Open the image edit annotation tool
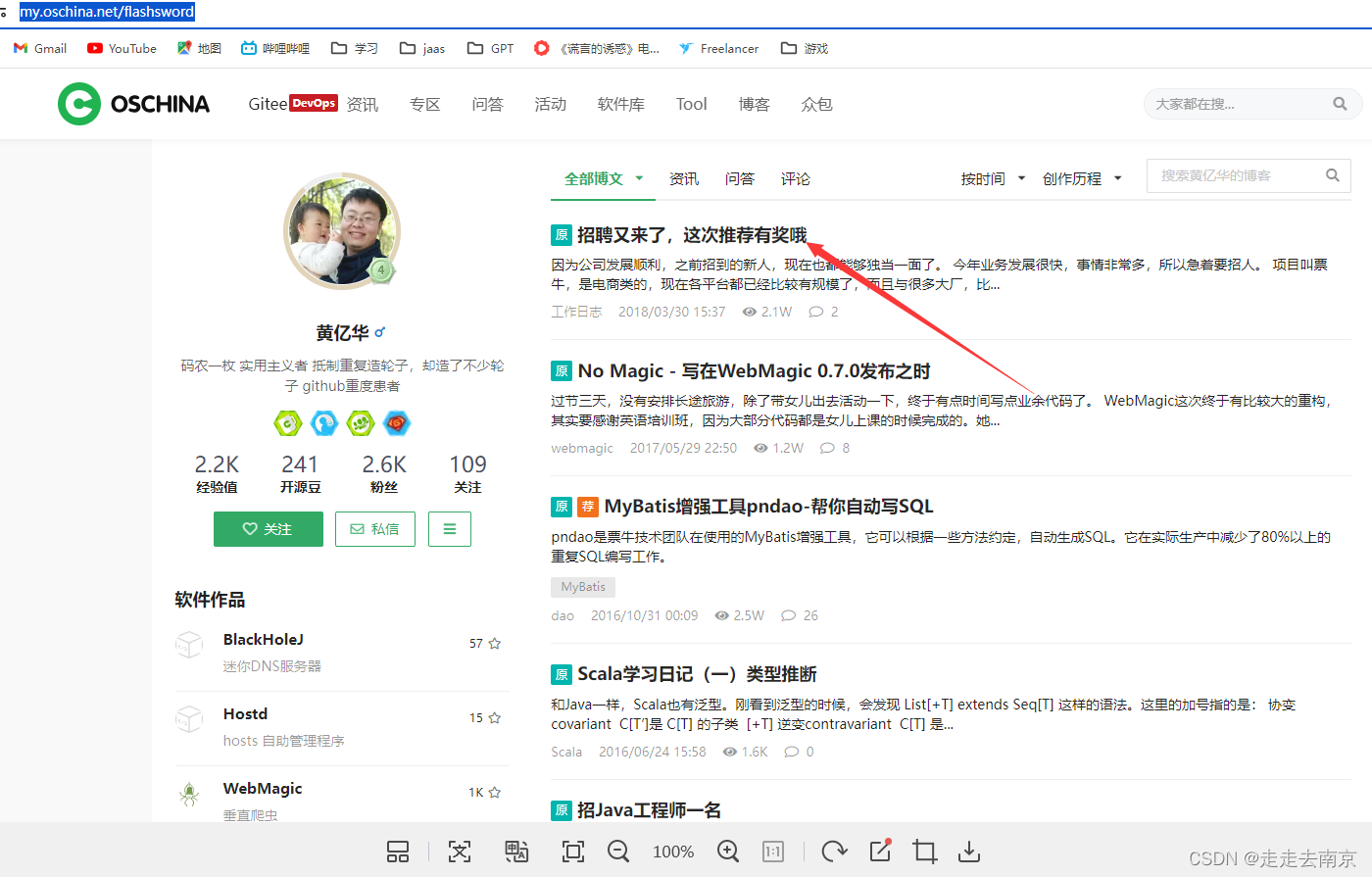This screenshot has width=1372, height=877. coord(880,851)
